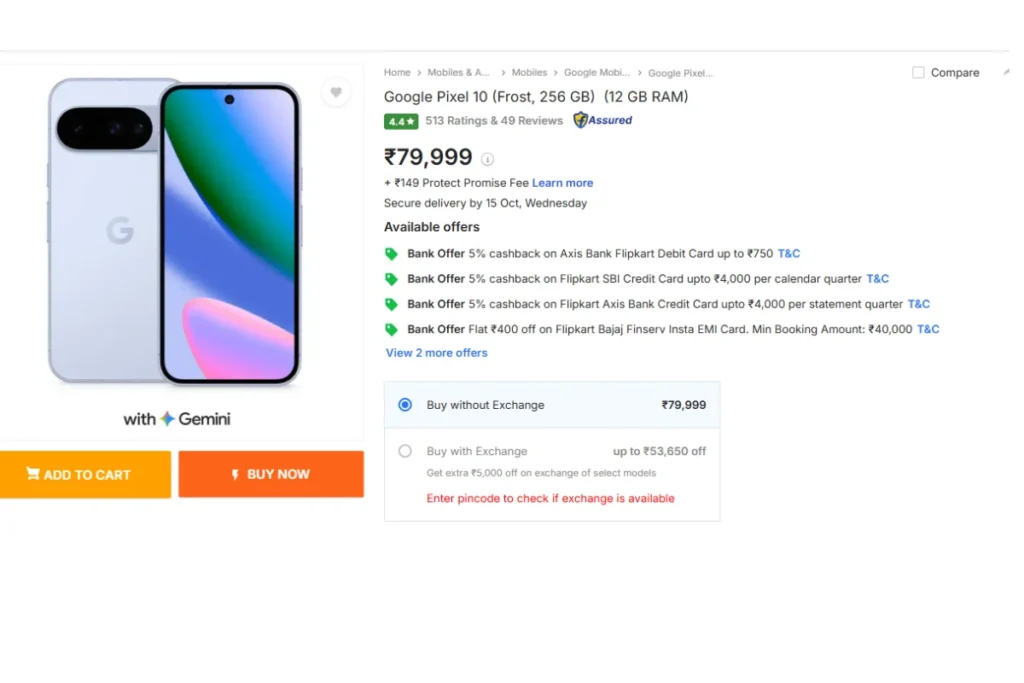Screen dimensions: 1024x683
Task: Open Home breadcrumb link
Action: click(397, 73)
